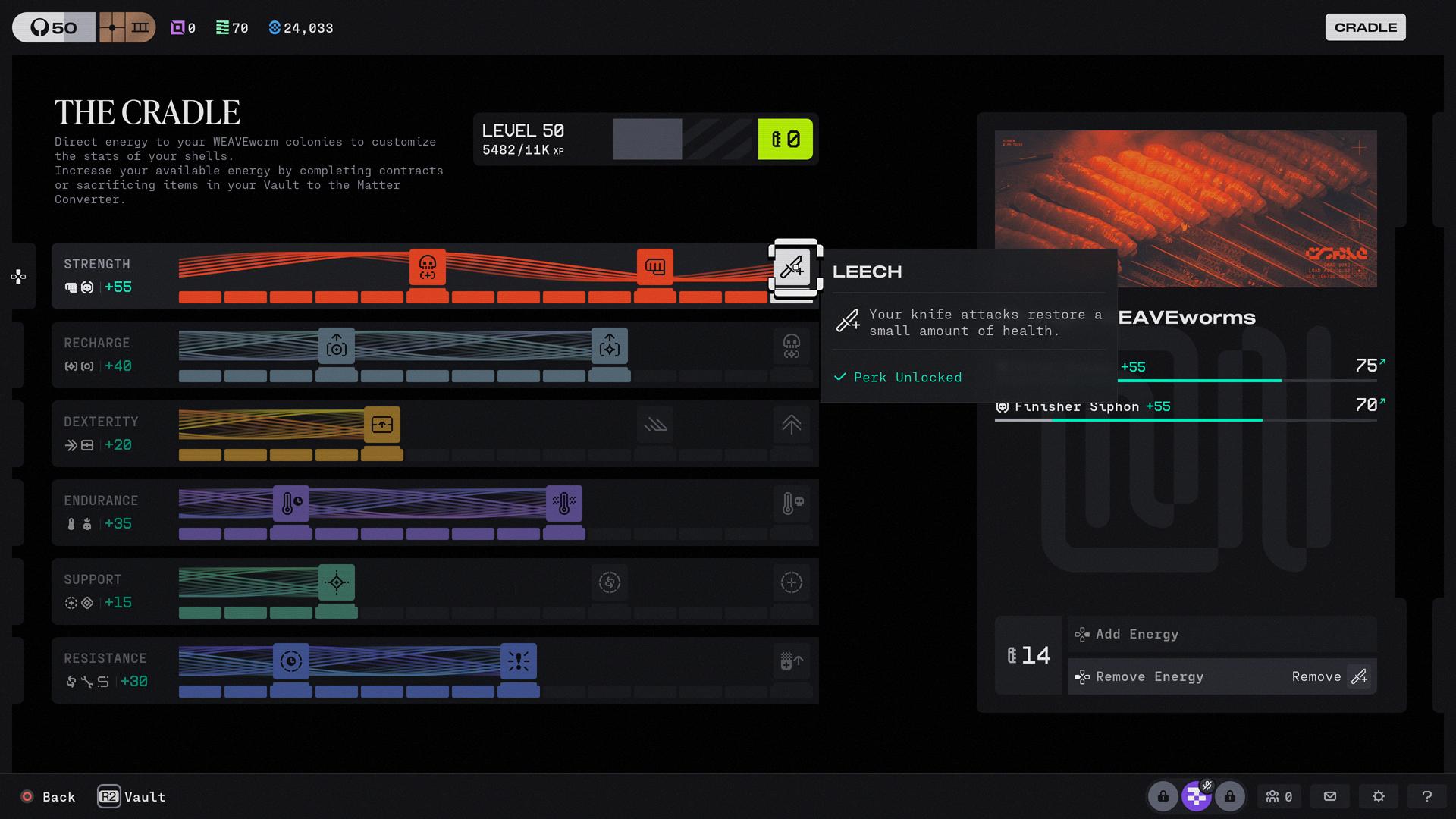
Task: Select first Resistance clock perk node
Action: (x=291, y=661)
